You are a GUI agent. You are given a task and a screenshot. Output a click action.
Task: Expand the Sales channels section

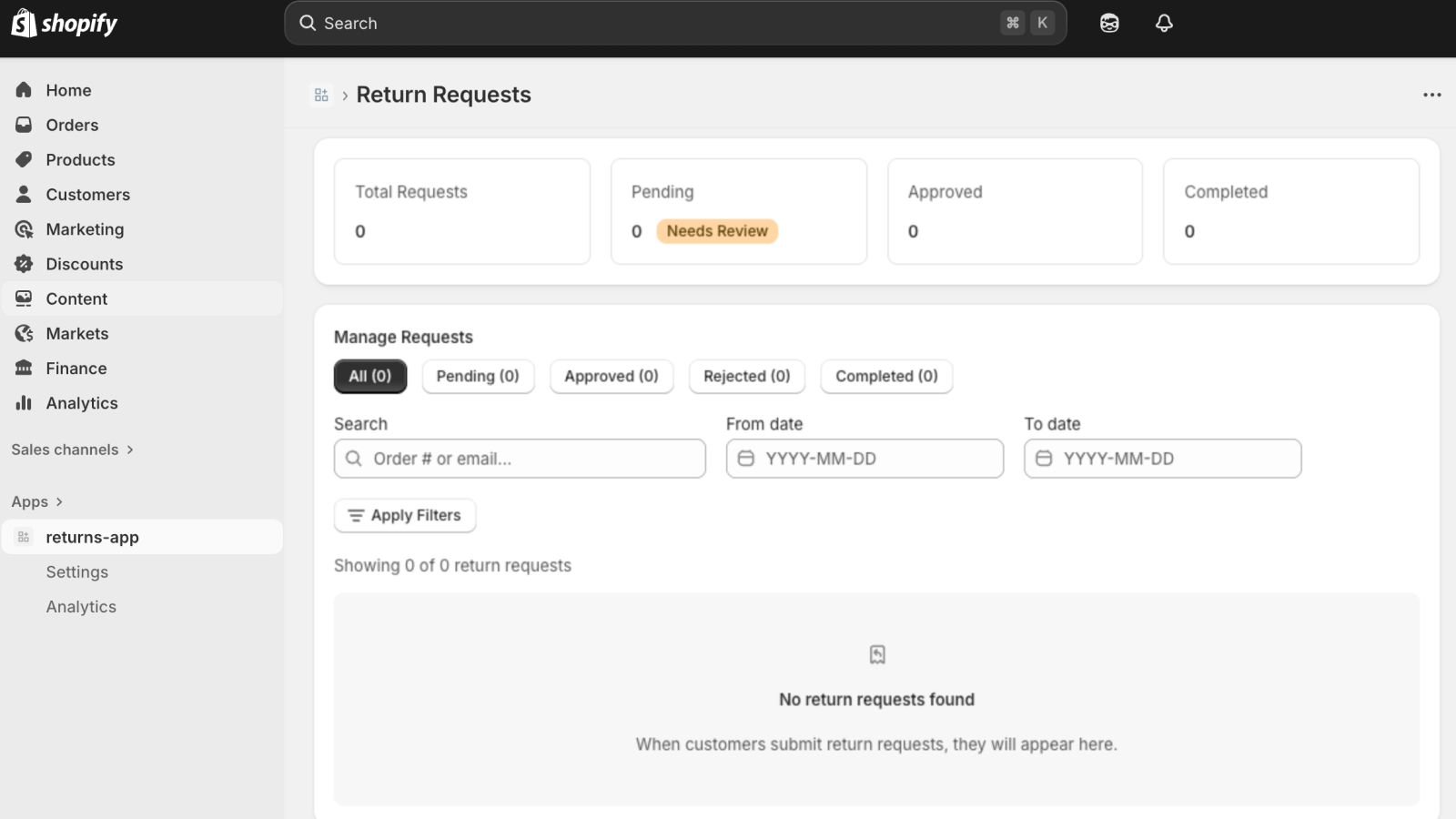(x=73, y=449)
